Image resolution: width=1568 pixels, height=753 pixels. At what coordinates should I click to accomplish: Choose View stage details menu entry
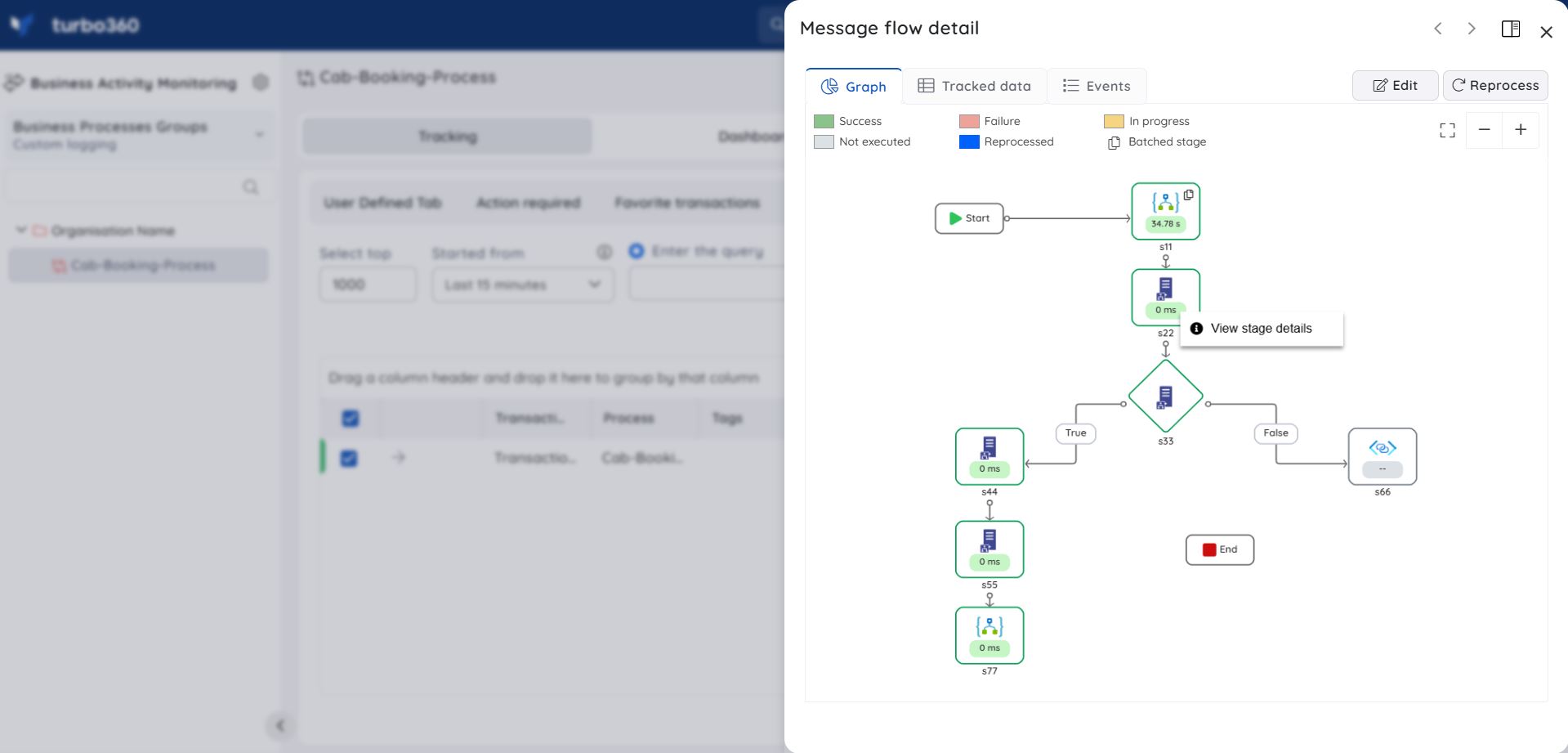1261,329
